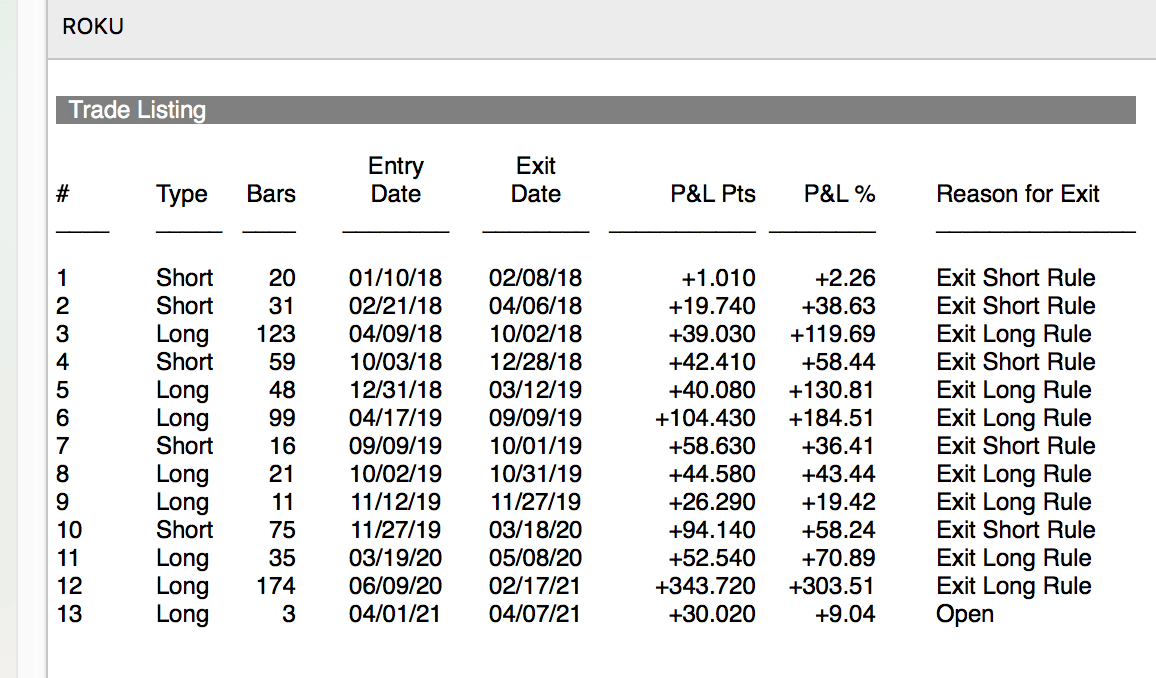Click the 174 bars value
Image resolution: width=1156 pixels, height=678 pixels.
pos(276,586)
